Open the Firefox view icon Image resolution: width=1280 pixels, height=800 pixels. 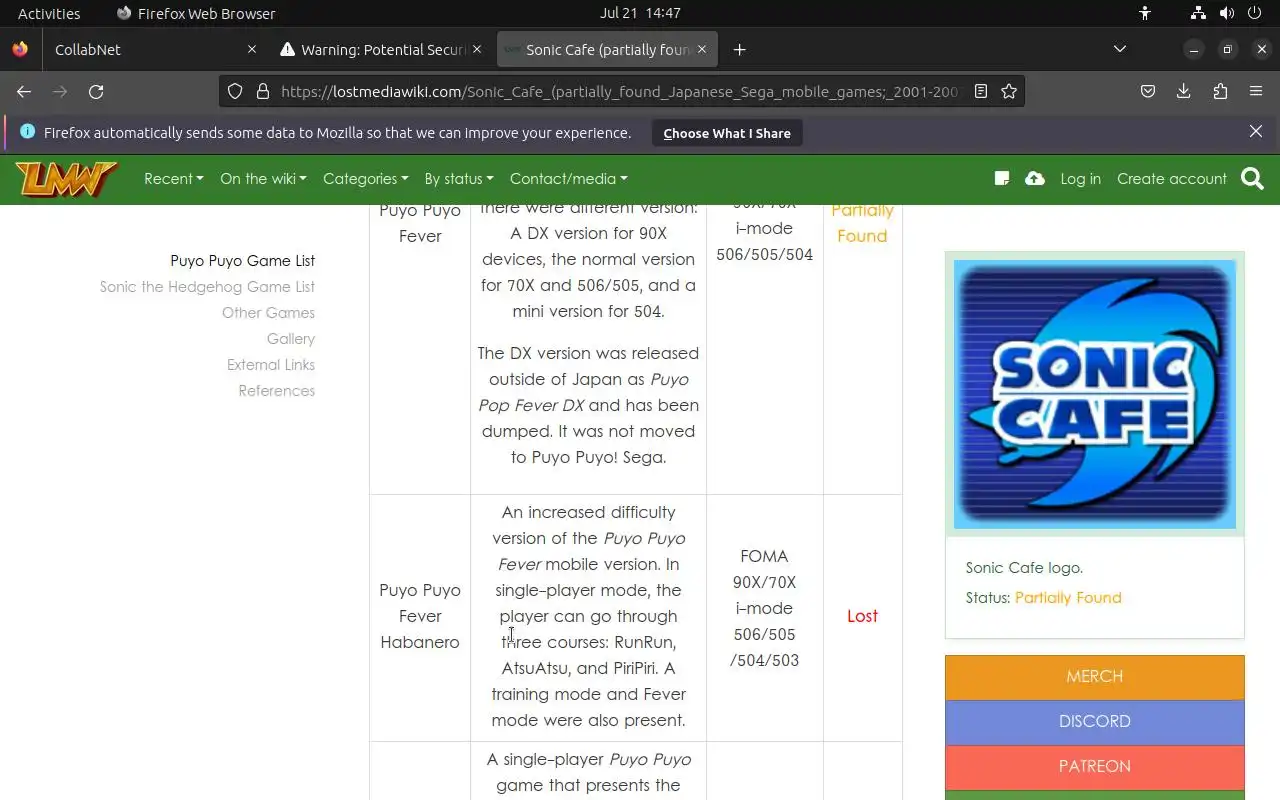pyautogui.click(x=20, y=49)
